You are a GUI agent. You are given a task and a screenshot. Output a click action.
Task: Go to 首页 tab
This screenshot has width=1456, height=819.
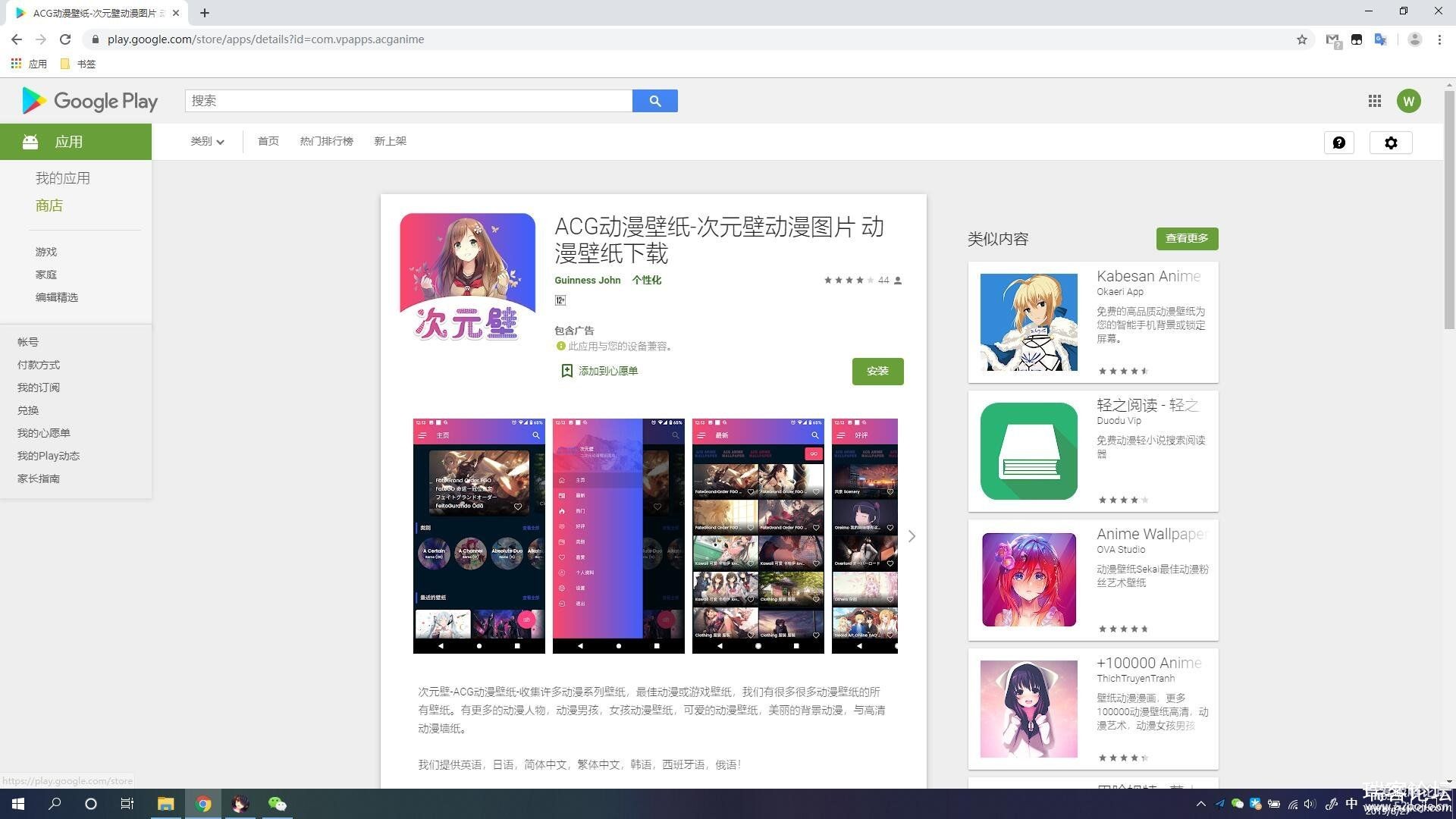click(268, 141)
